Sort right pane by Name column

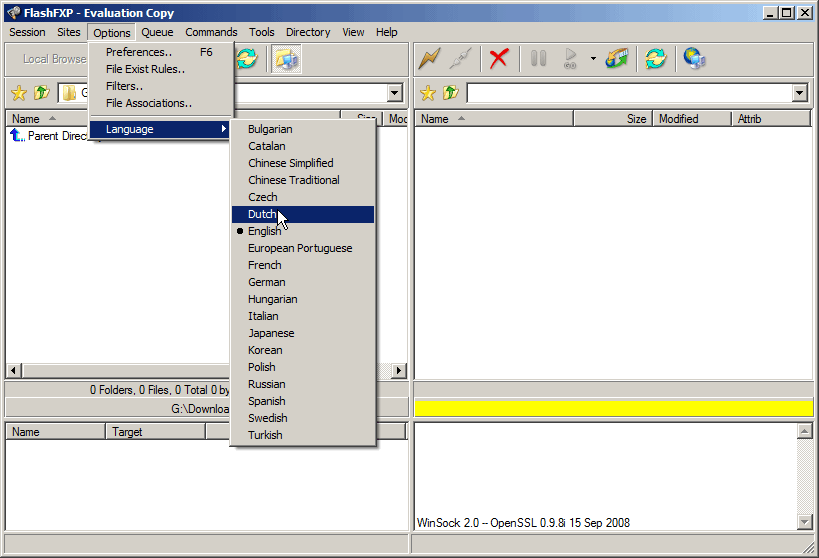click(x=494, y=119)
